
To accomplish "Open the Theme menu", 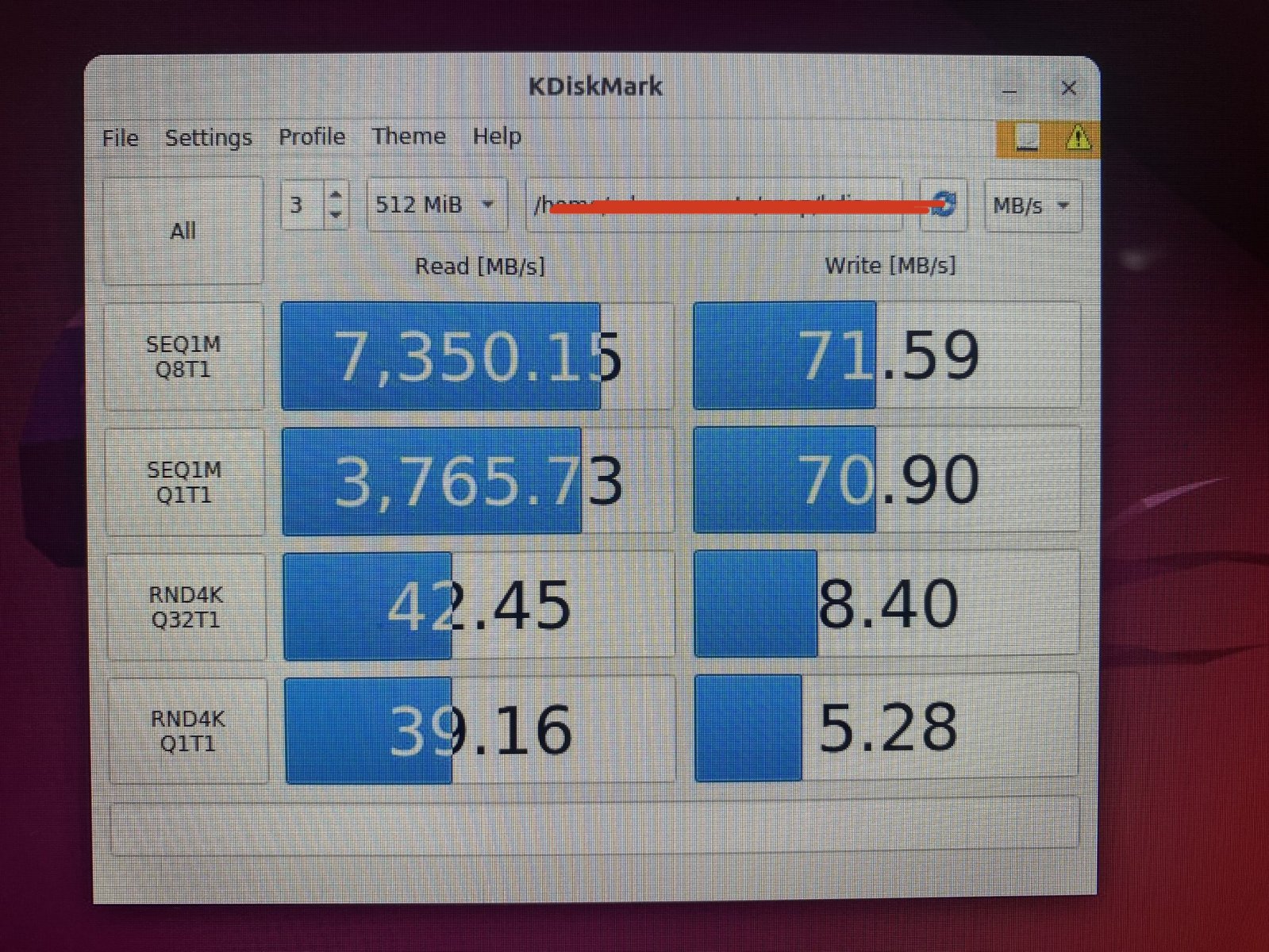I will pyautogui.click(x=409, y=136).
